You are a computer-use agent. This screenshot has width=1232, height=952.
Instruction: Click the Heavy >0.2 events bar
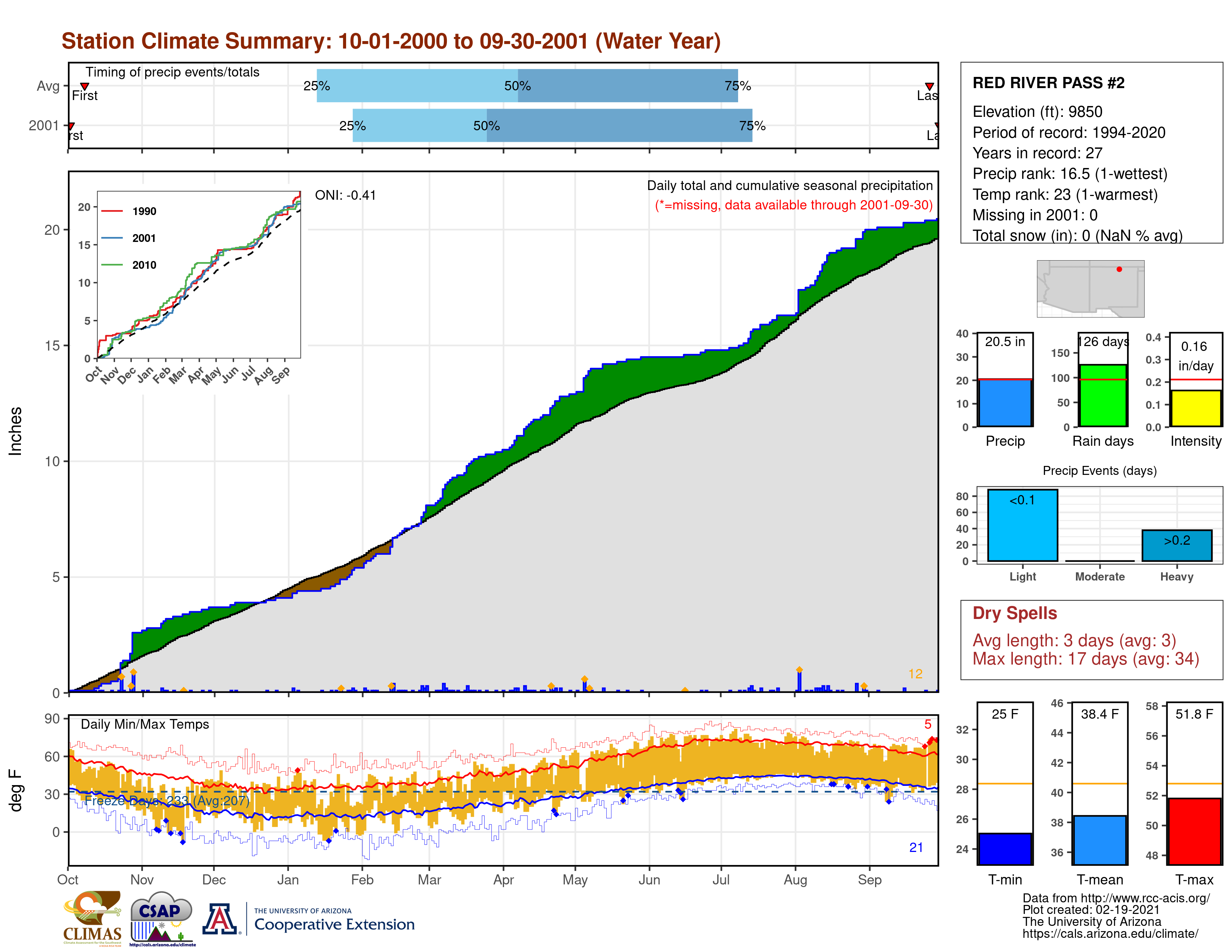coord(1177,545)
